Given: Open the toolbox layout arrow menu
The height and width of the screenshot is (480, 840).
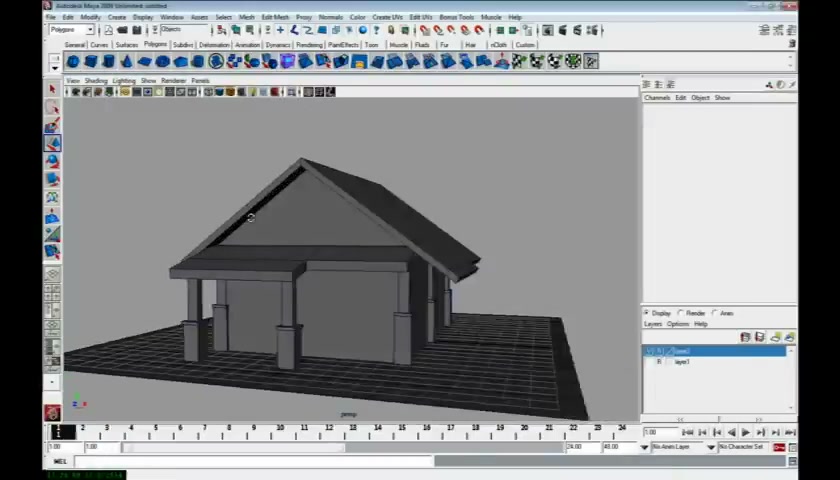Looking at the screenshot, I should (x=52, y=382).
